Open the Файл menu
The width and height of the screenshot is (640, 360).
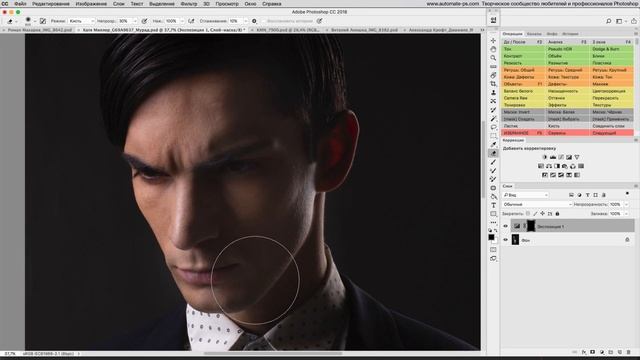click(x=20, y=4)
